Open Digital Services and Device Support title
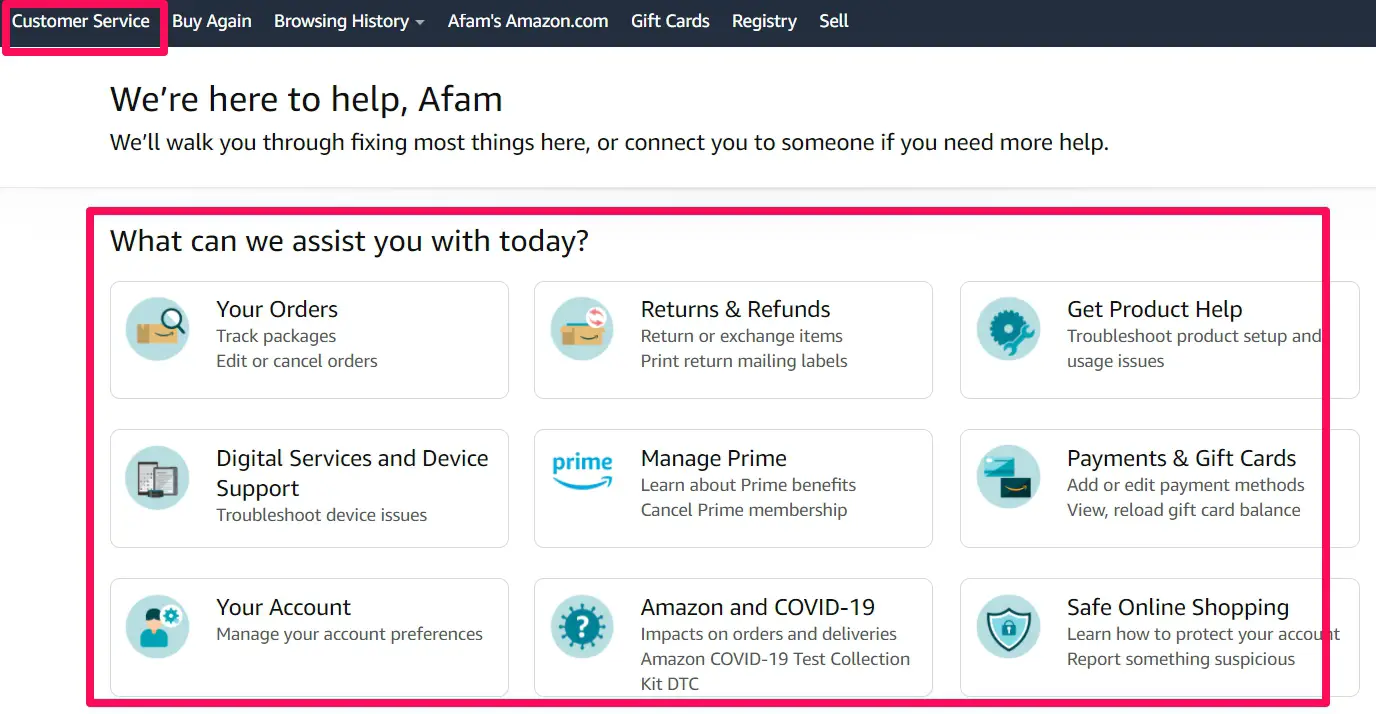This screenshot has height=714, width=1376. (x=352, y=473)
